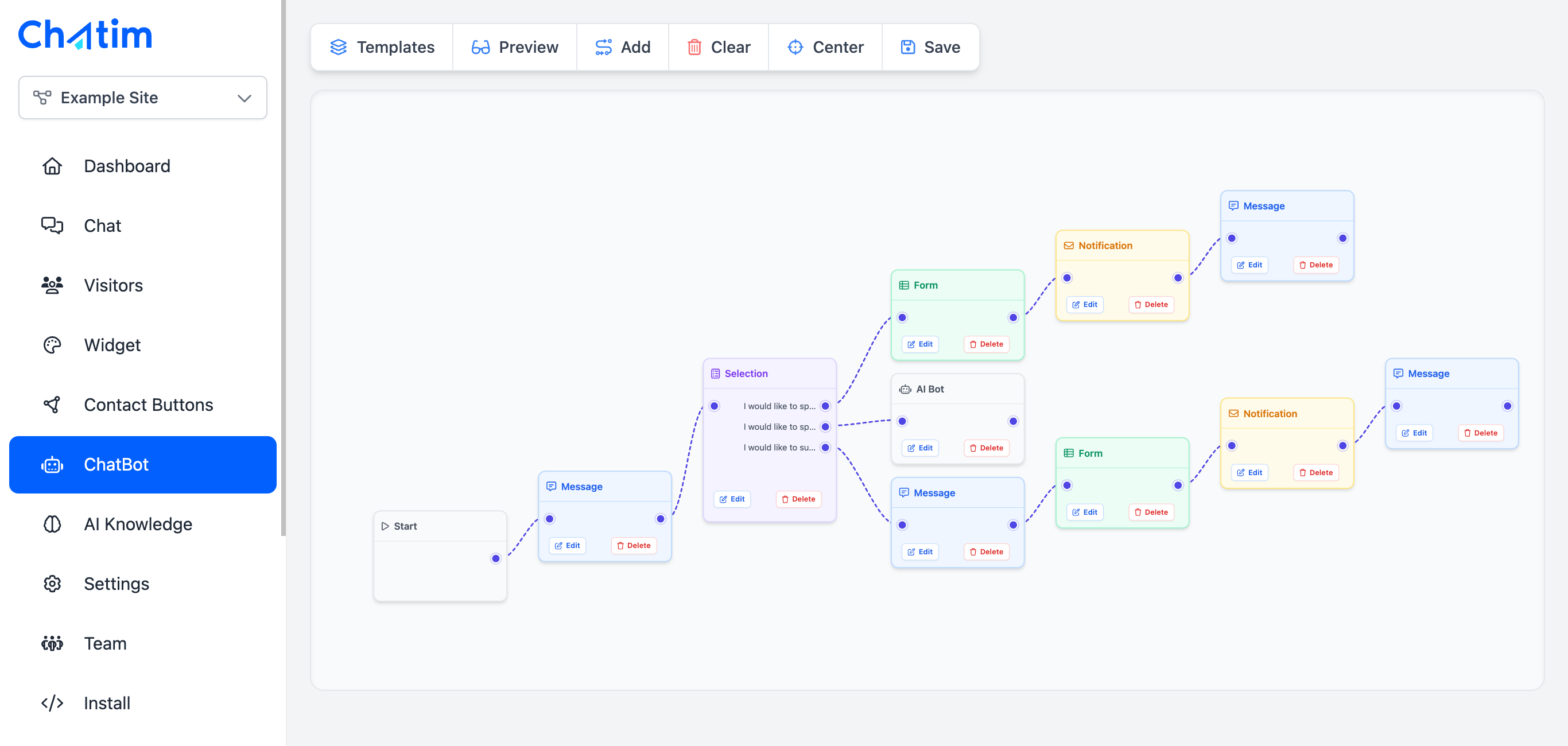Viewport: 1568px width, 746px height.
Task: Click the Center crosshair icon
Action: click(795, 47)
